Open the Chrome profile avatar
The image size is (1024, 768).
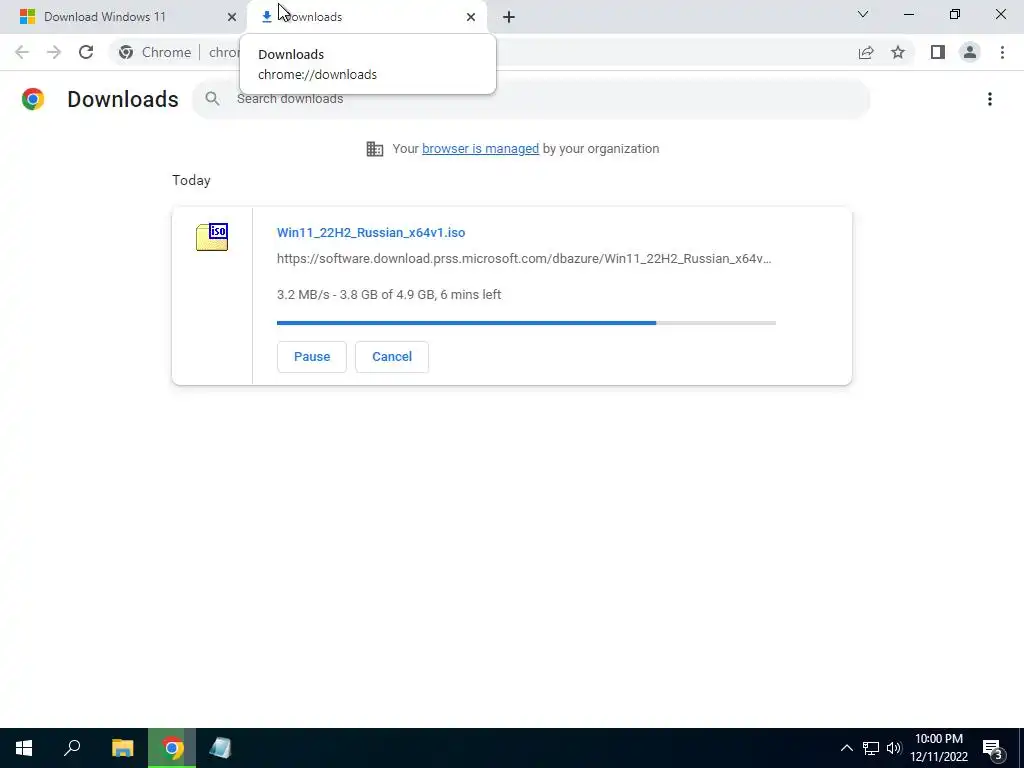coord(970,52)
